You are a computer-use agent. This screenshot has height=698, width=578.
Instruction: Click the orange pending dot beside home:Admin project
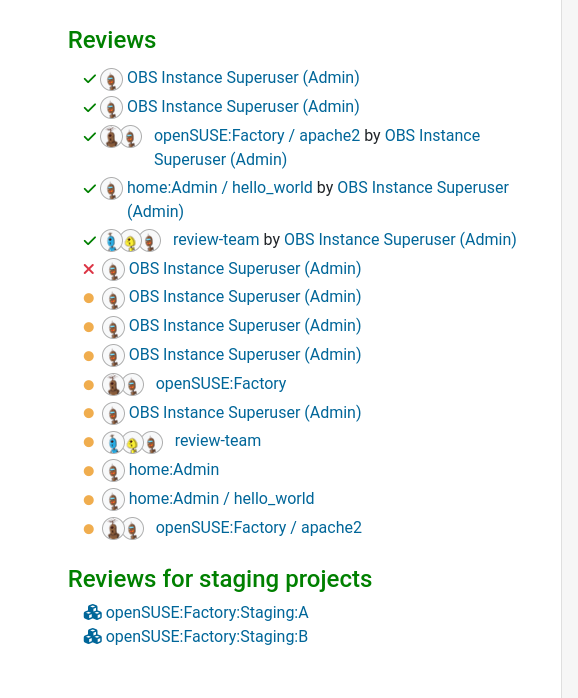click(89, 471)
